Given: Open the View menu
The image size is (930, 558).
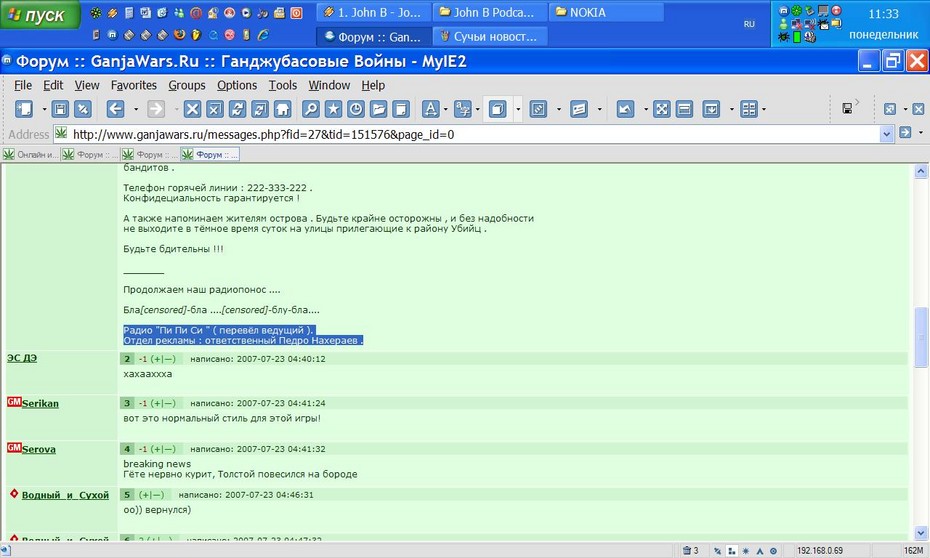Looking at the screenshot, I should click(x=87, y=85).
